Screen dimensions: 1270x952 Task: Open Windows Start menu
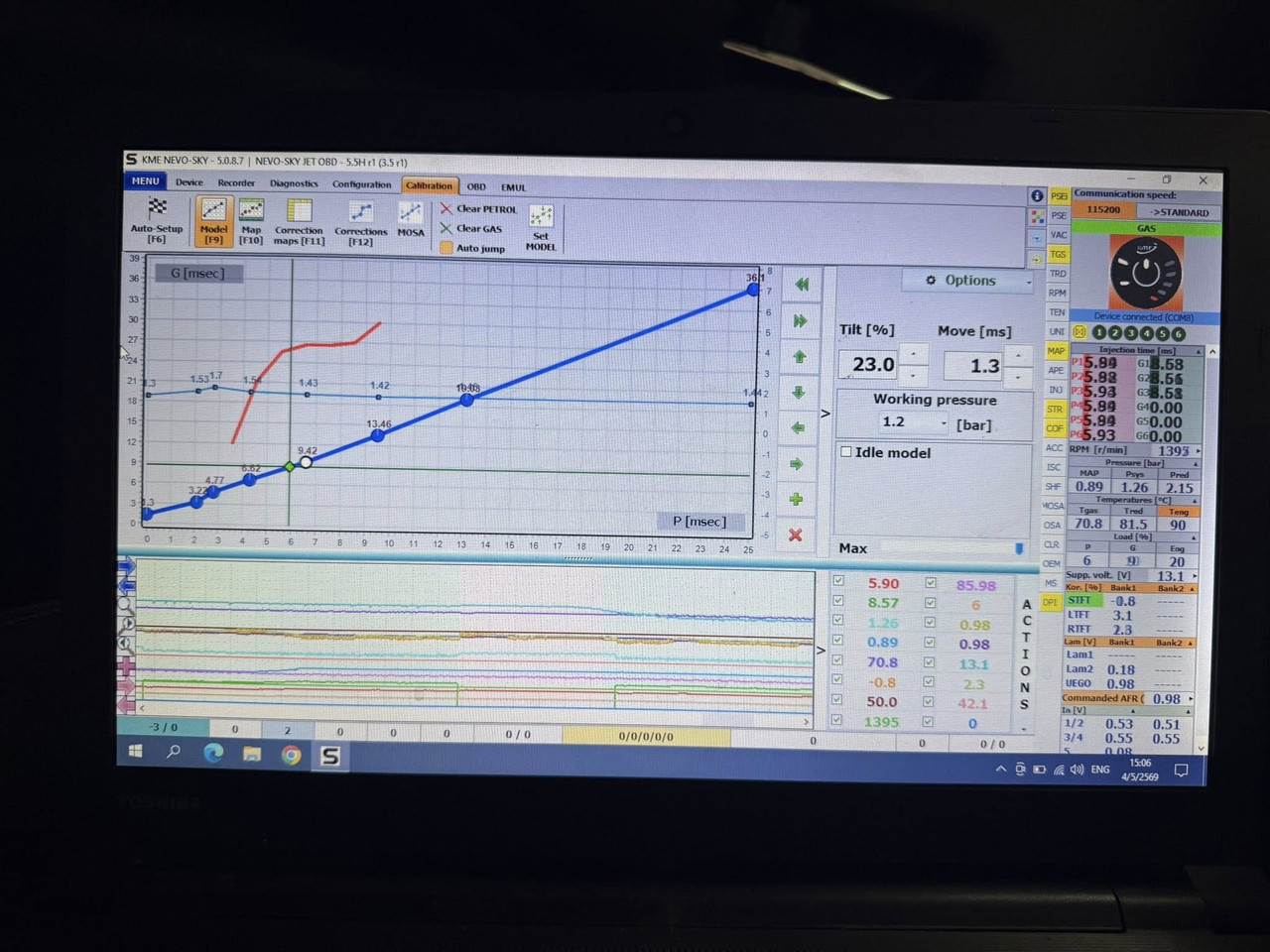point(136,752)
